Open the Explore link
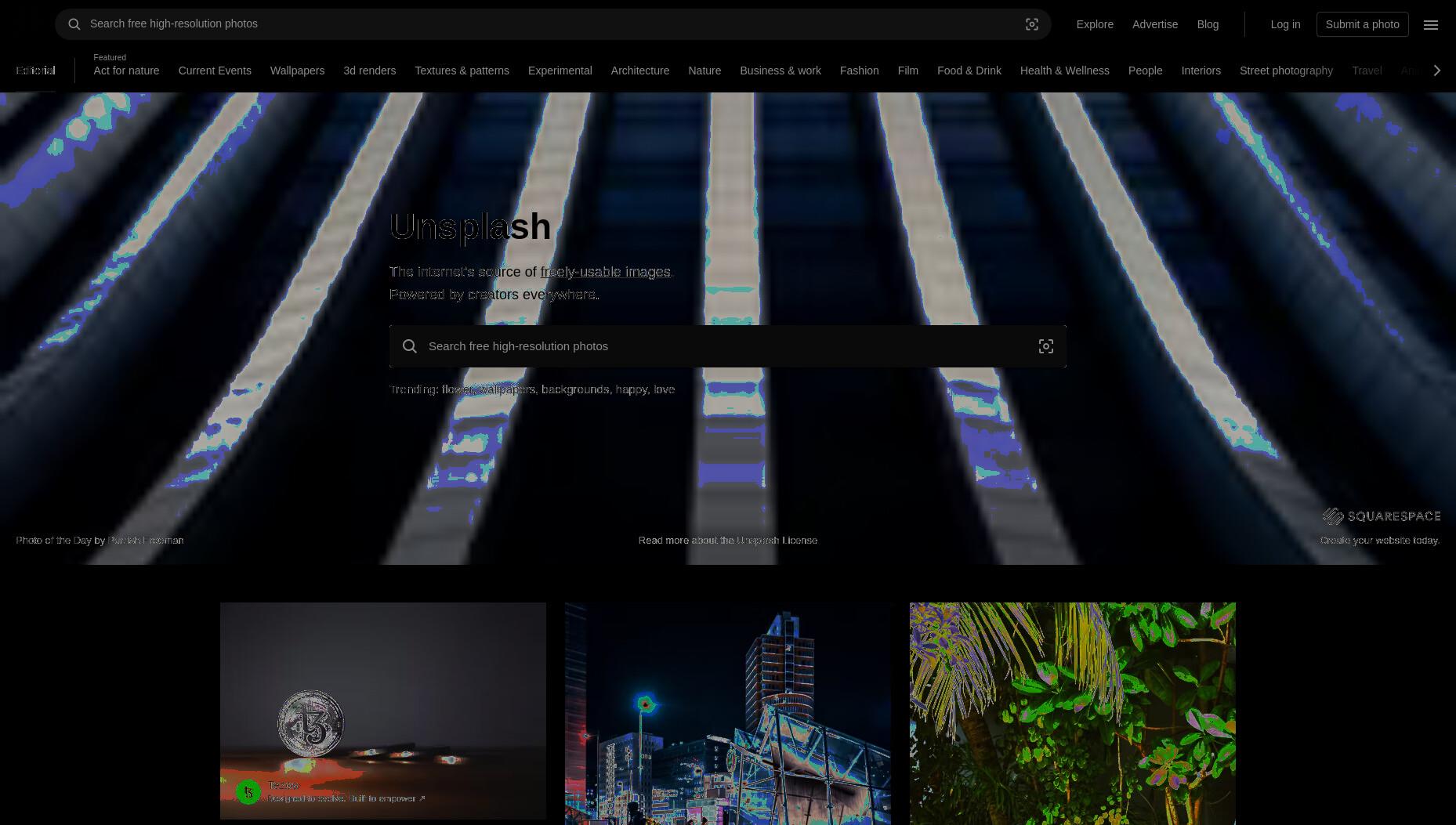Image resolution: width=1456 pixels, height=825 pixels. 1095,24
